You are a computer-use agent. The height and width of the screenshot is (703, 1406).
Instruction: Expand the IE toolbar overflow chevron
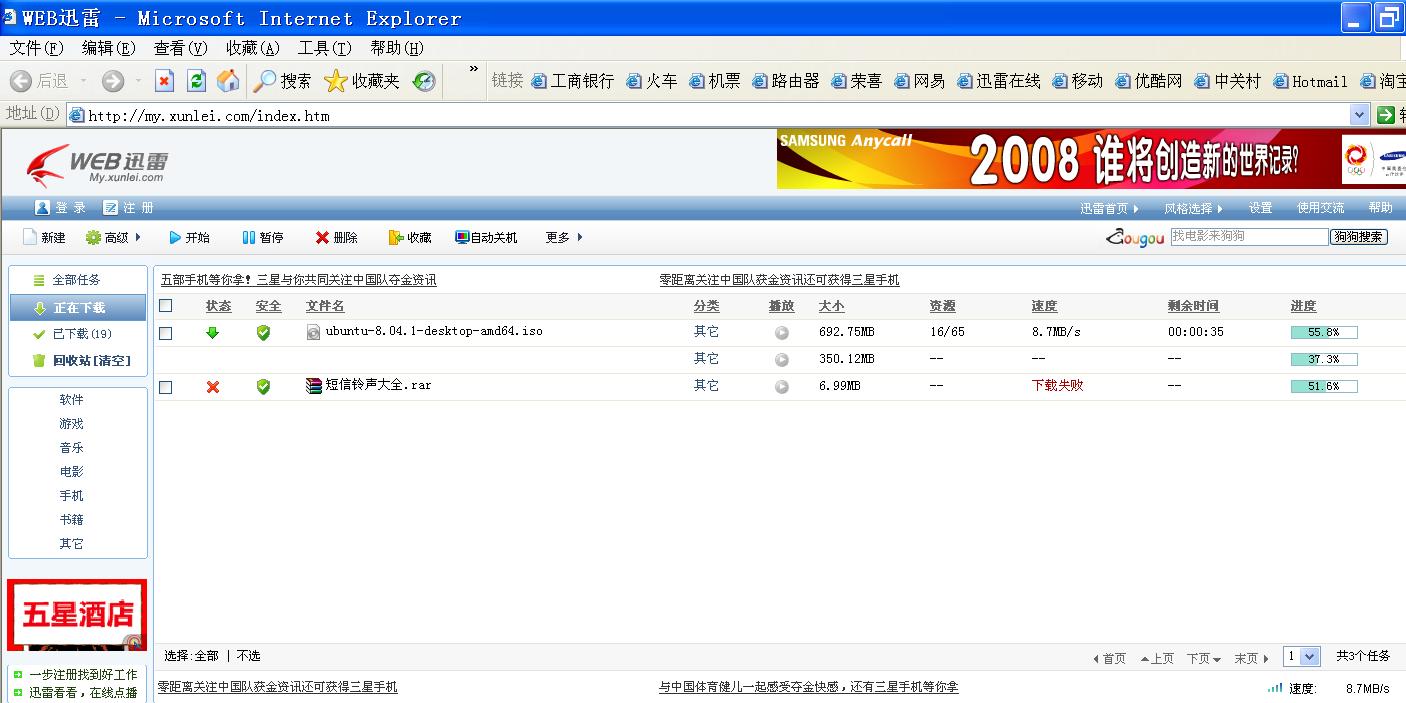pyautogui.click(x=474, y=70)
